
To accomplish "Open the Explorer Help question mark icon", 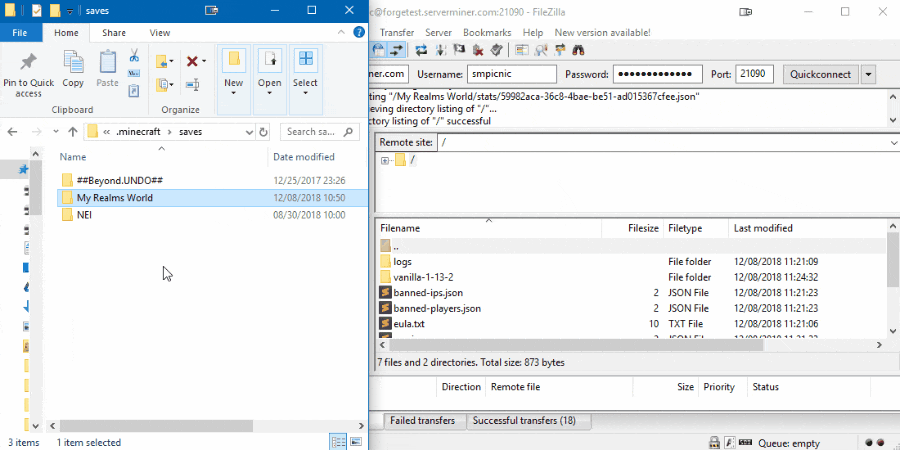I will tap(359, 32).
